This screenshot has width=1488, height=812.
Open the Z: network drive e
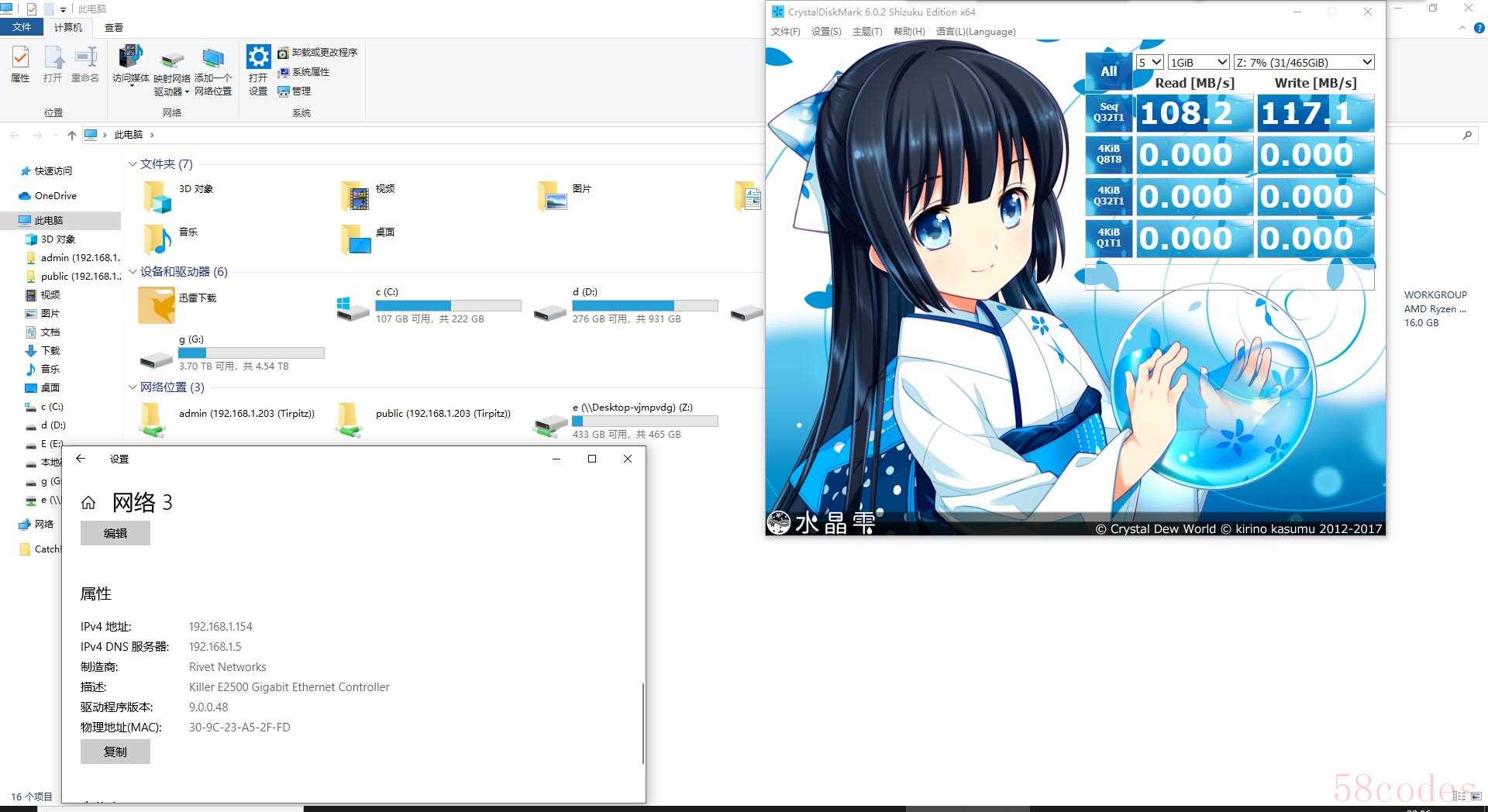pos(550,421)
